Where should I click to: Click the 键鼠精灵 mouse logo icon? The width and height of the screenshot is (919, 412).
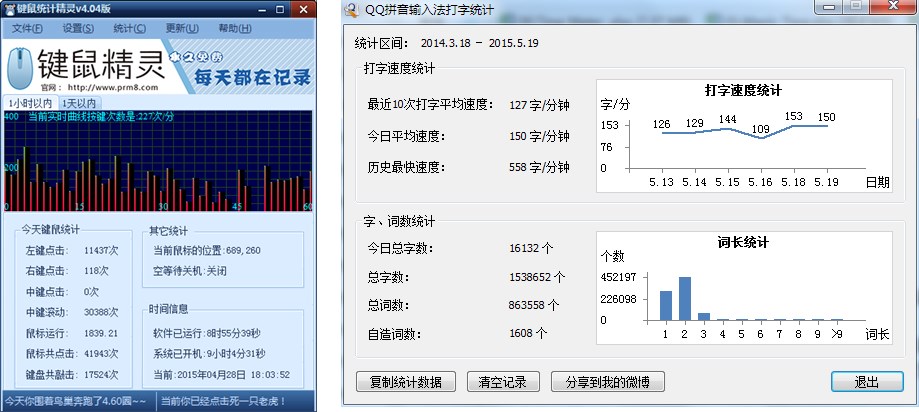20,68
